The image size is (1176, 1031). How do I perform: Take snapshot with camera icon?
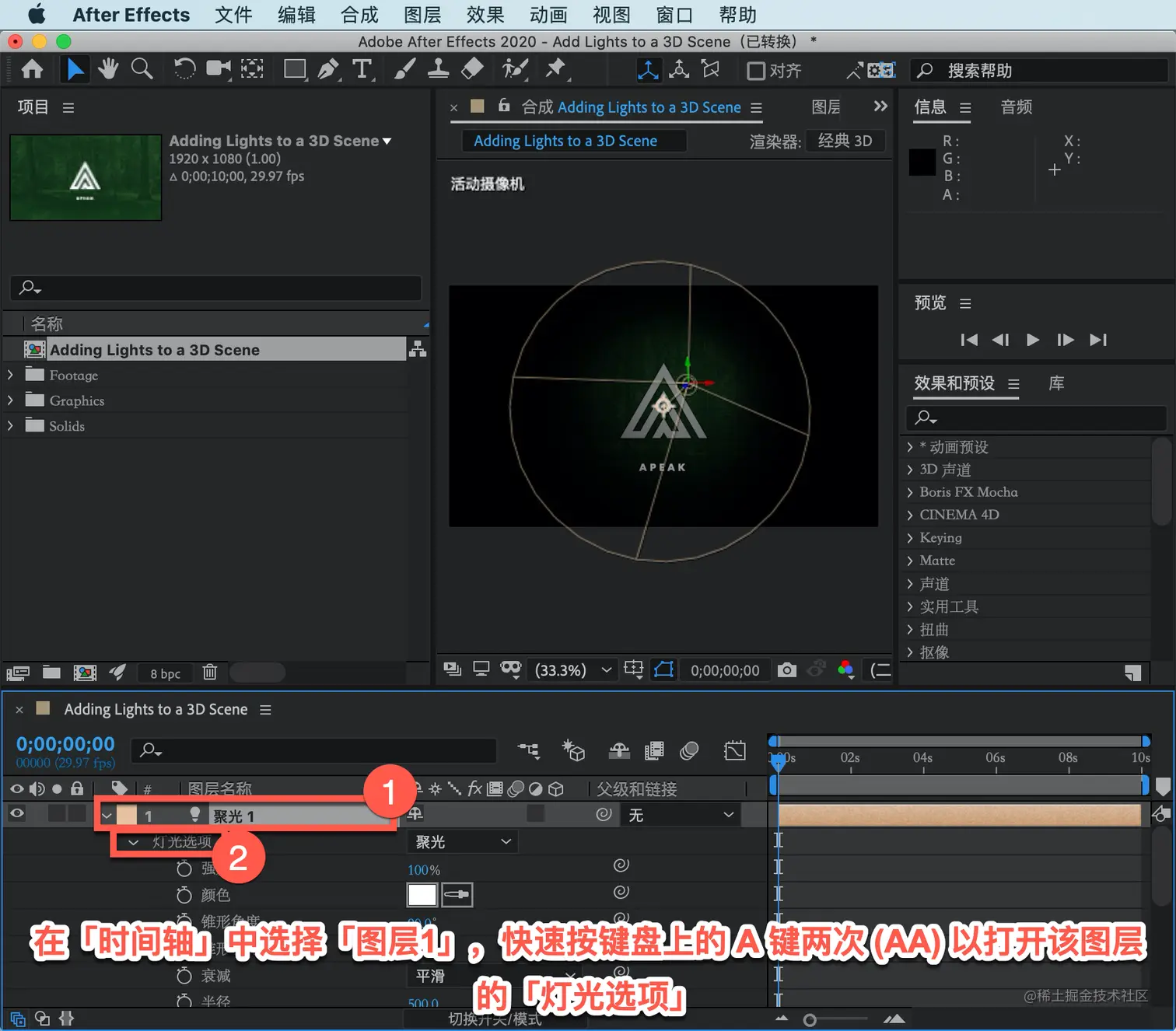tap(787, 670)
